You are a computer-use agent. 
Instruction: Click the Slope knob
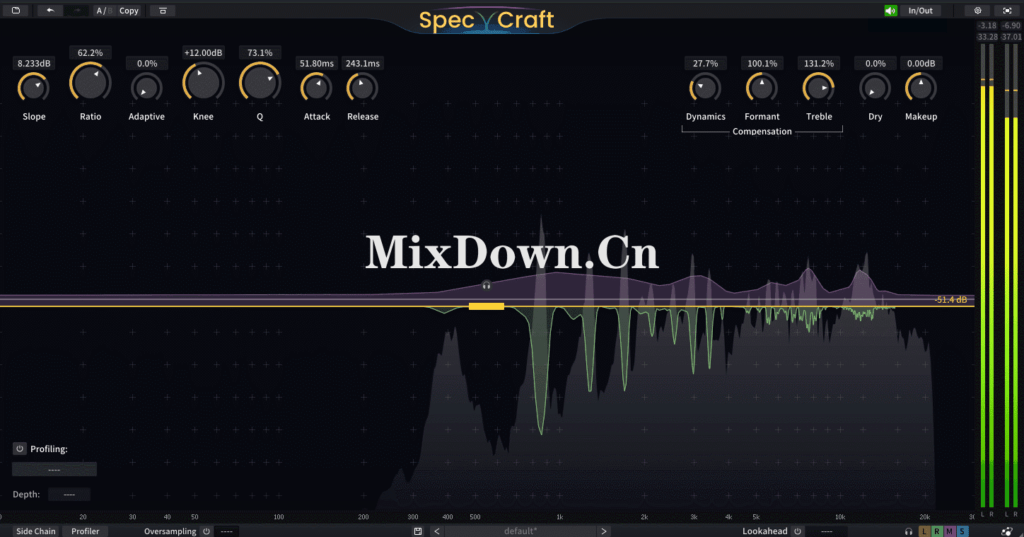(33, 88)
